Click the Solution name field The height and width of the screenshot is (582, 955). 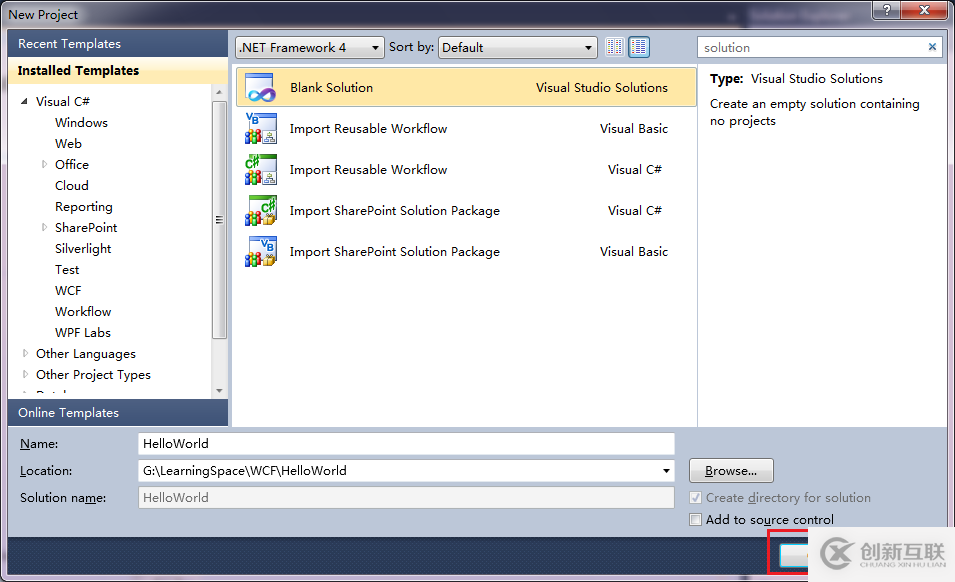(x=406, y=497)
